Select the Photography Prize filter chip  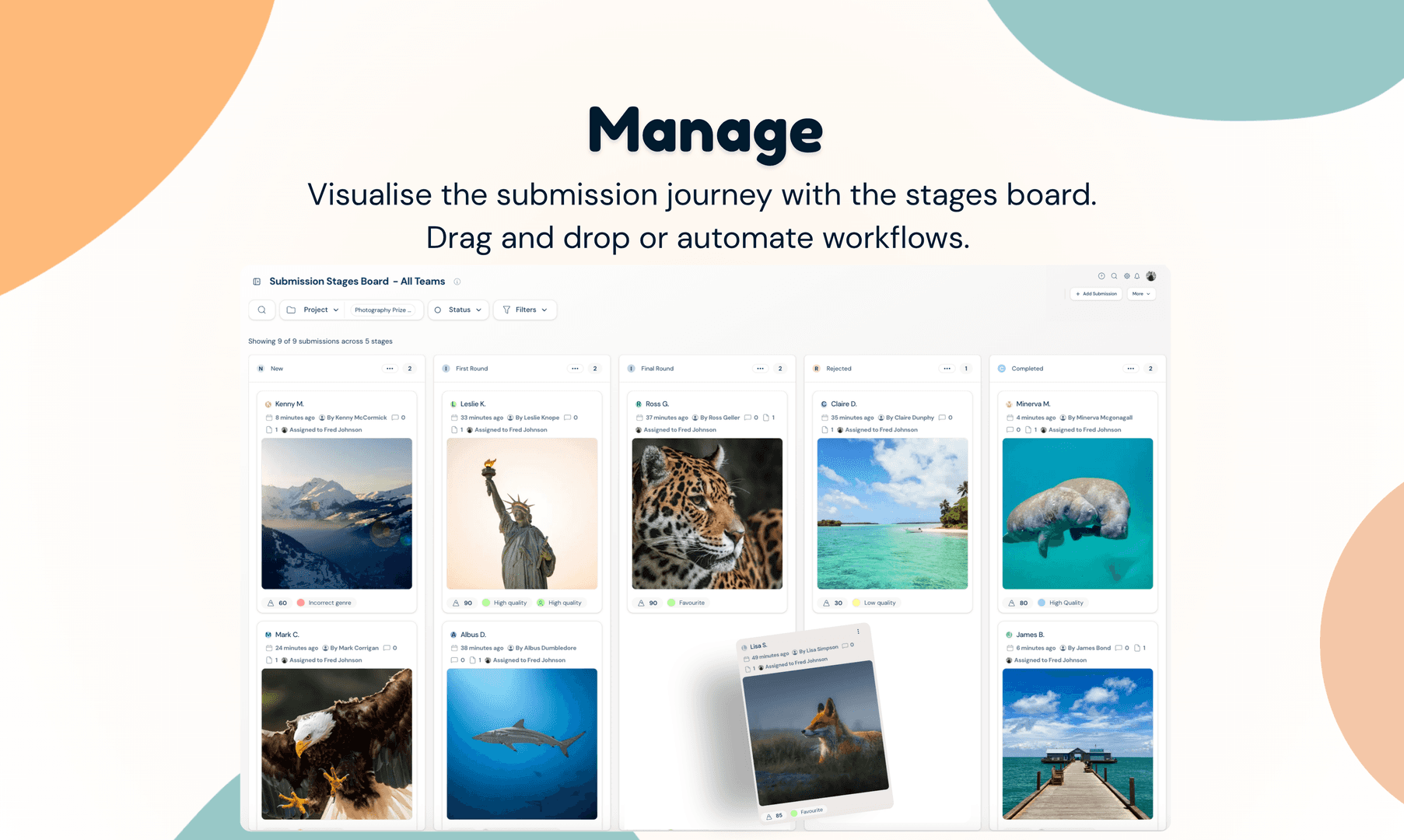(x=384, y=310)
